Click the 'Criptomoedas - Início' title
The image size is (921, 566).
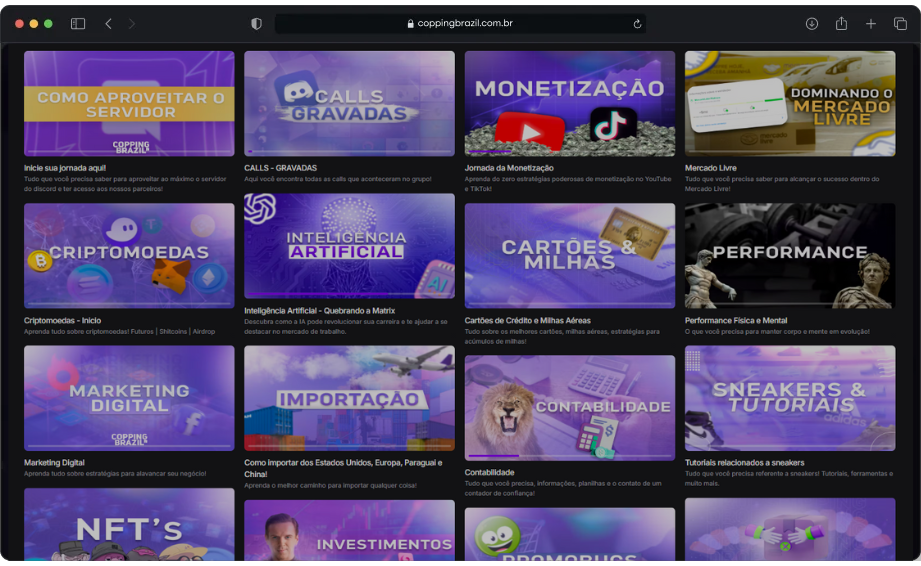point(62,321)
